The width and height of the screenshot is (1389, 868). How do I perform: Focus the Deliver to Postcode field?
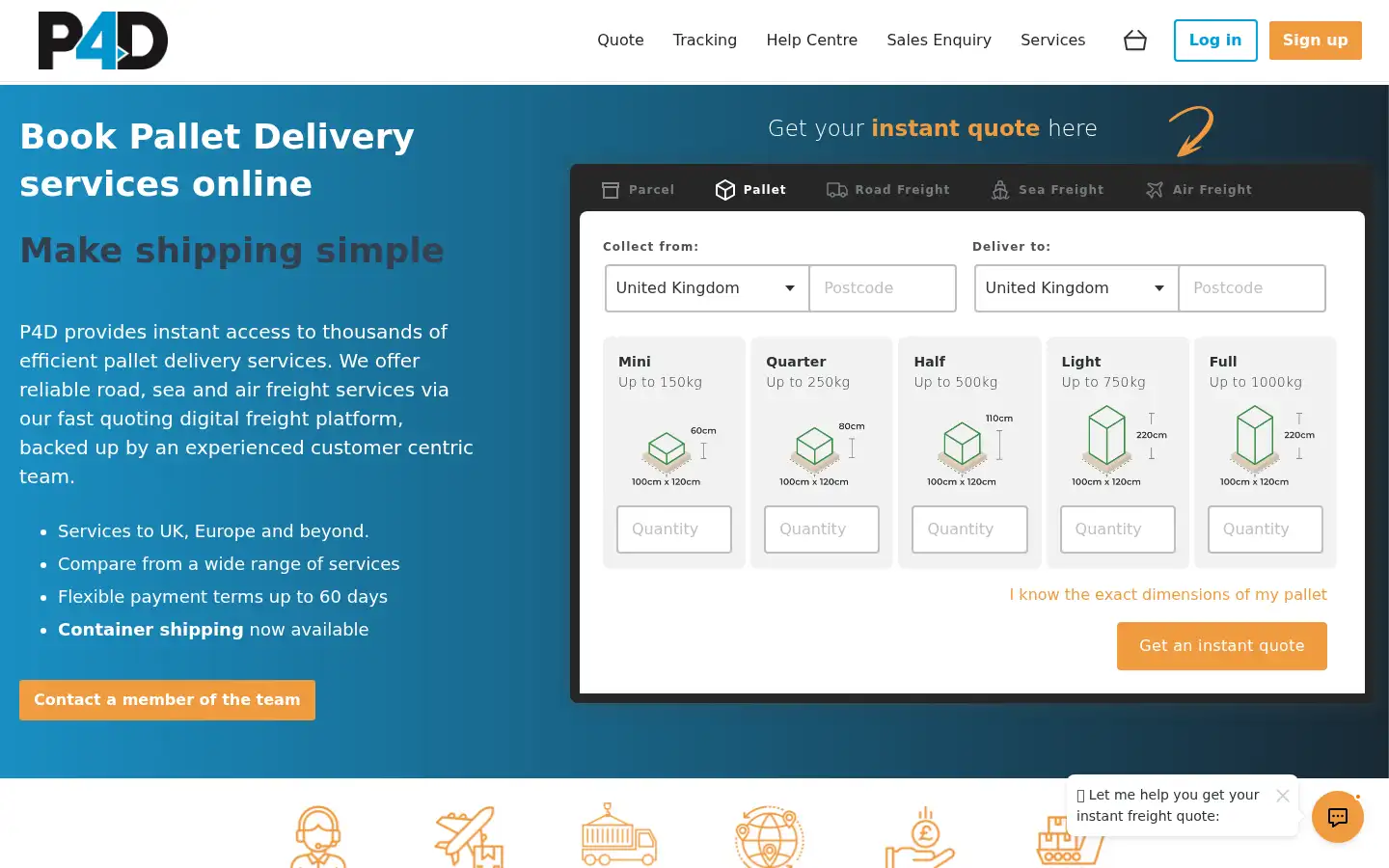(1252, 288)
